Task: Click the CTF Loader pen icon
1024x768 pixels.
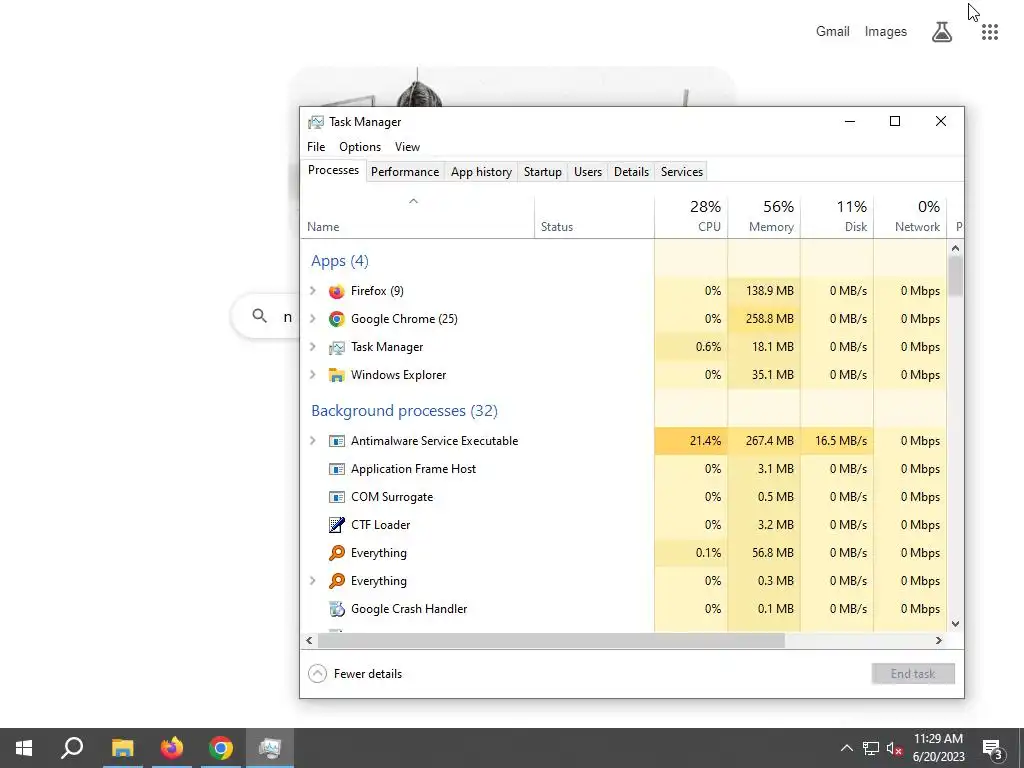Action: [x=336, y=524]
